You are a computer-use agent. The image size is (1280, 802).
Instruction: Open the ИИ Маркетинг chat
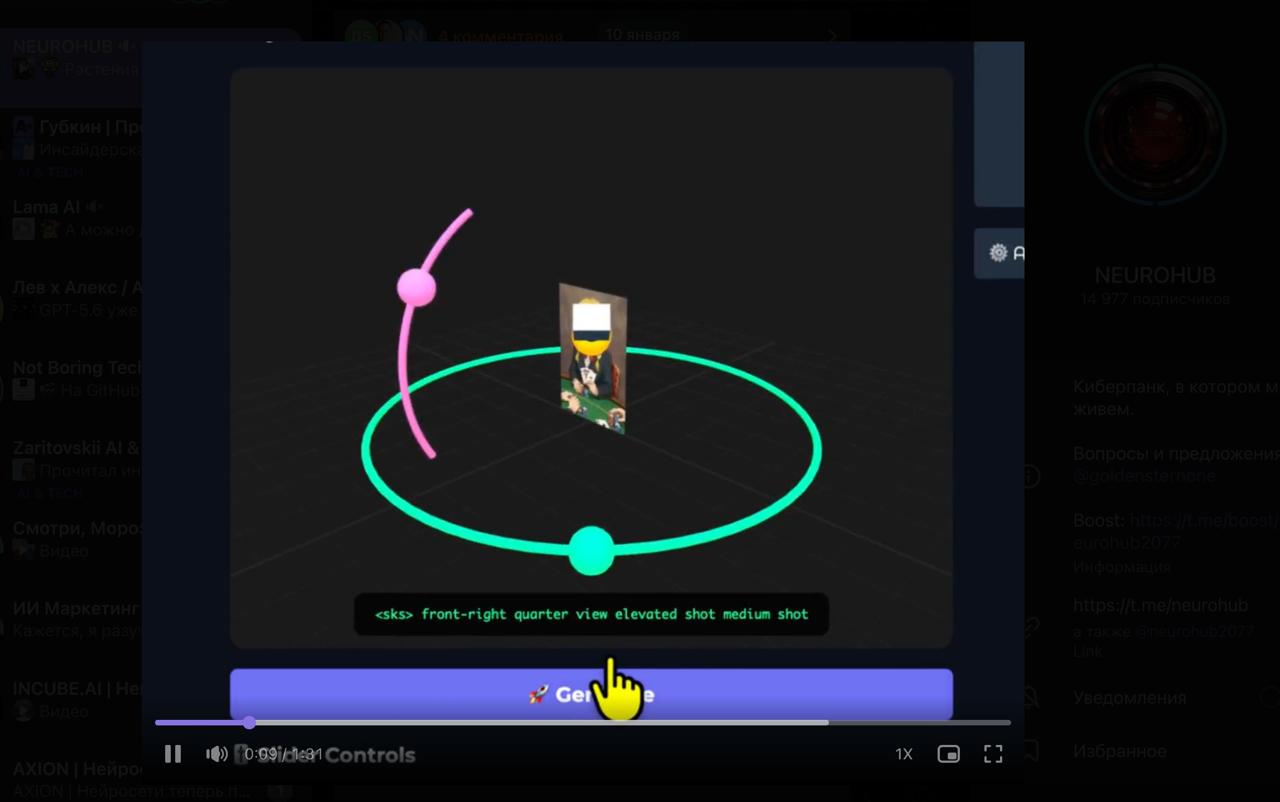pos(72,619)
